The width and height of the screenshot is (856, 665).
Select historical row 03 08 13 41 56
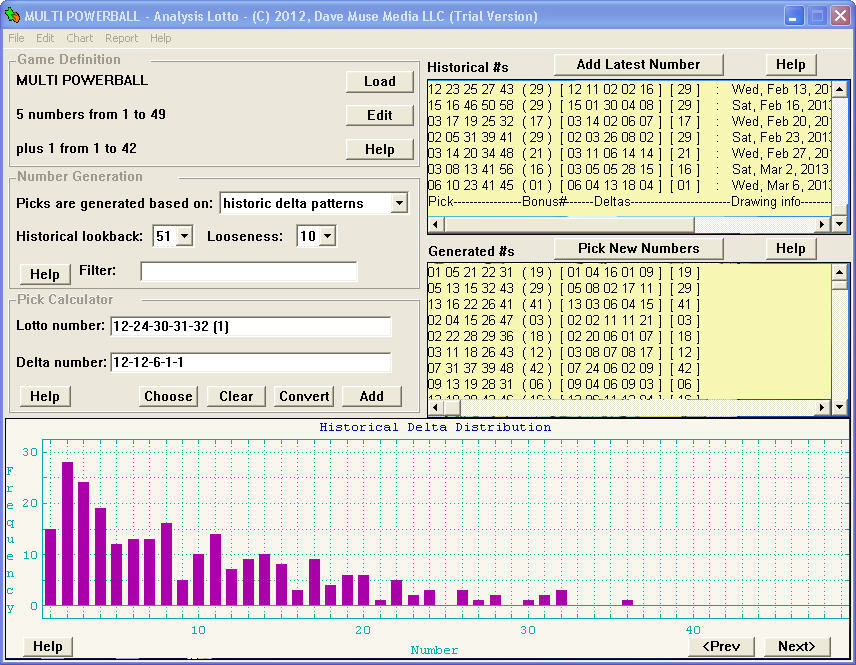pyautogui.click(x=629, y=169)
